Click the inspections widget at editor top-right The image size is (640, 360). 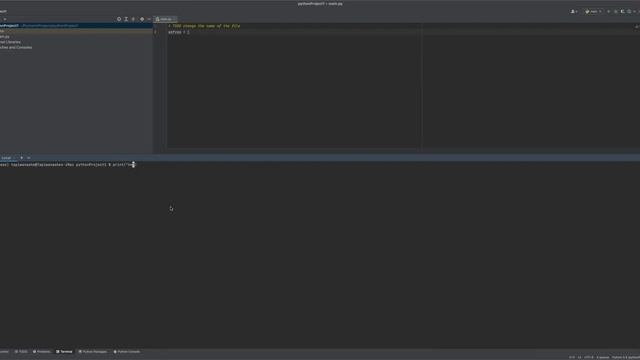pos(636,27)
